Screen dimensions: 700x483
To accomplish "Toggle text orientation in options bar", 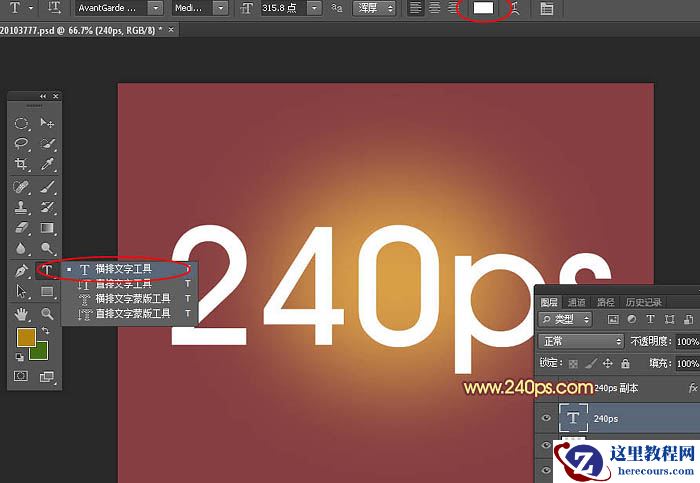I will coord(54,8).
